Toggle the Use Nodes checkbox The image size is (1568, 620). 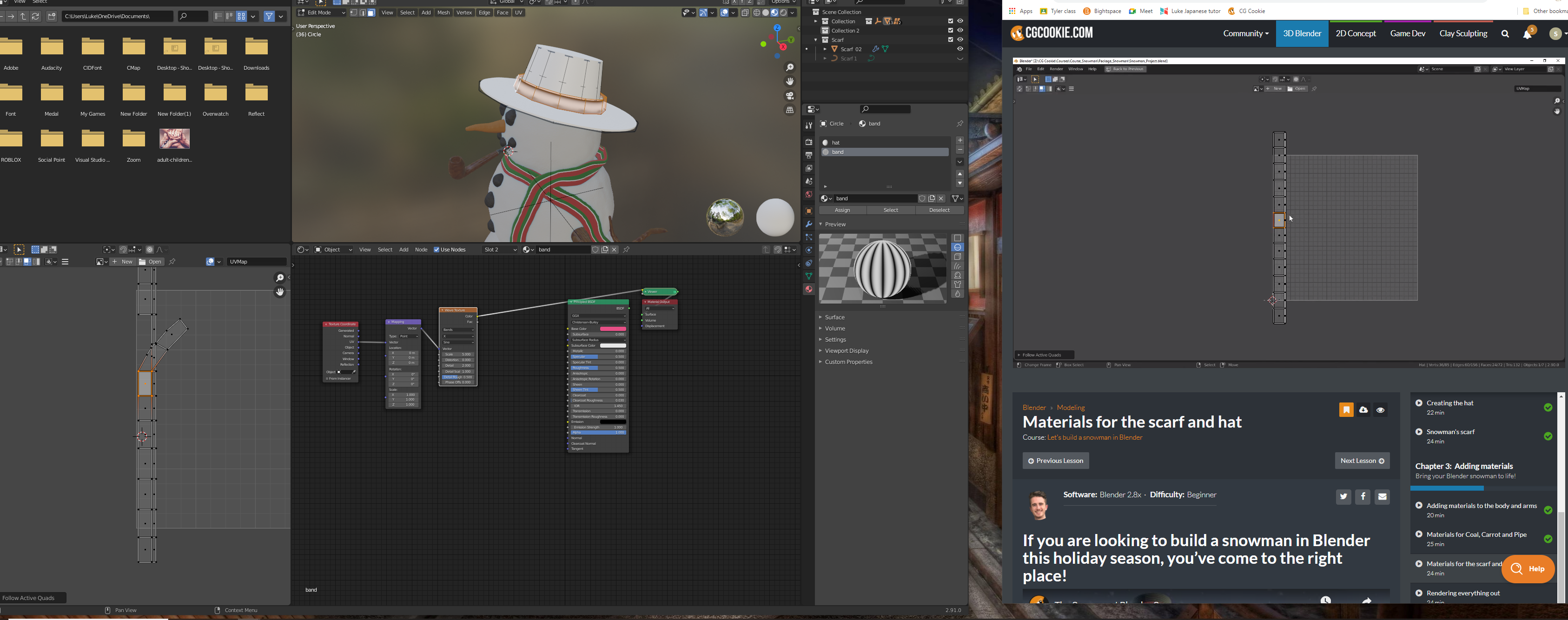pyautogui.click(x=437, y=250)
